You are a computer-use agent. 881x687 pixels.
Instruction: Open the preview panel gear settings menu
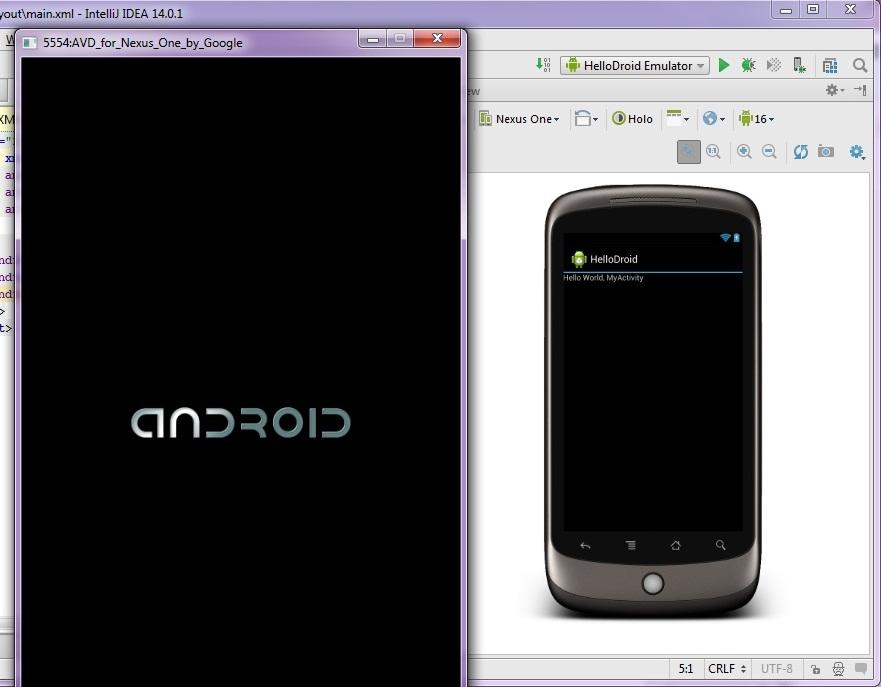[x=834, y=90]
